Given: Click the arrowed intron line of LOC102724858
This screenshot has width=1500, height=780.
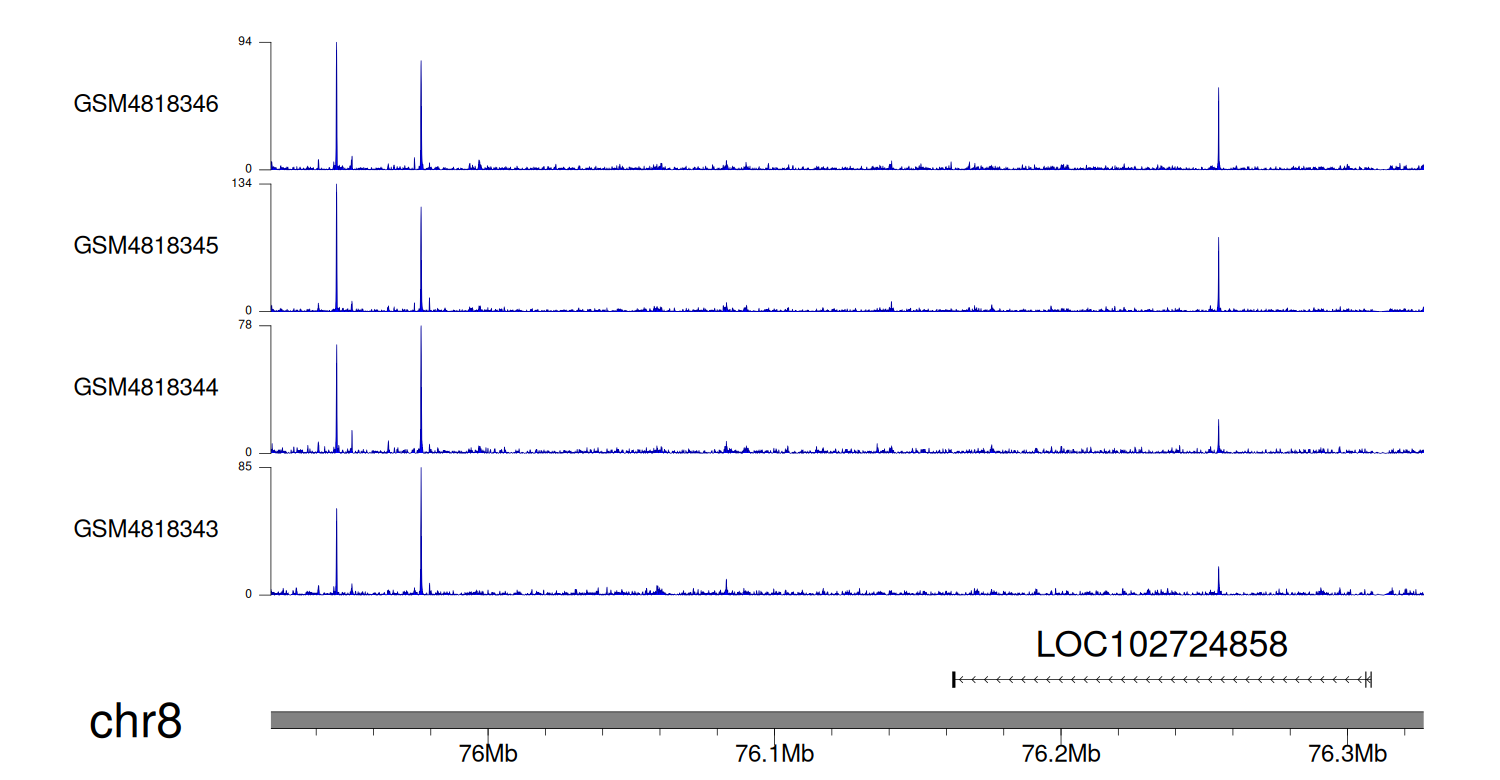Looking at the screenshot, I should (1160, 680).
